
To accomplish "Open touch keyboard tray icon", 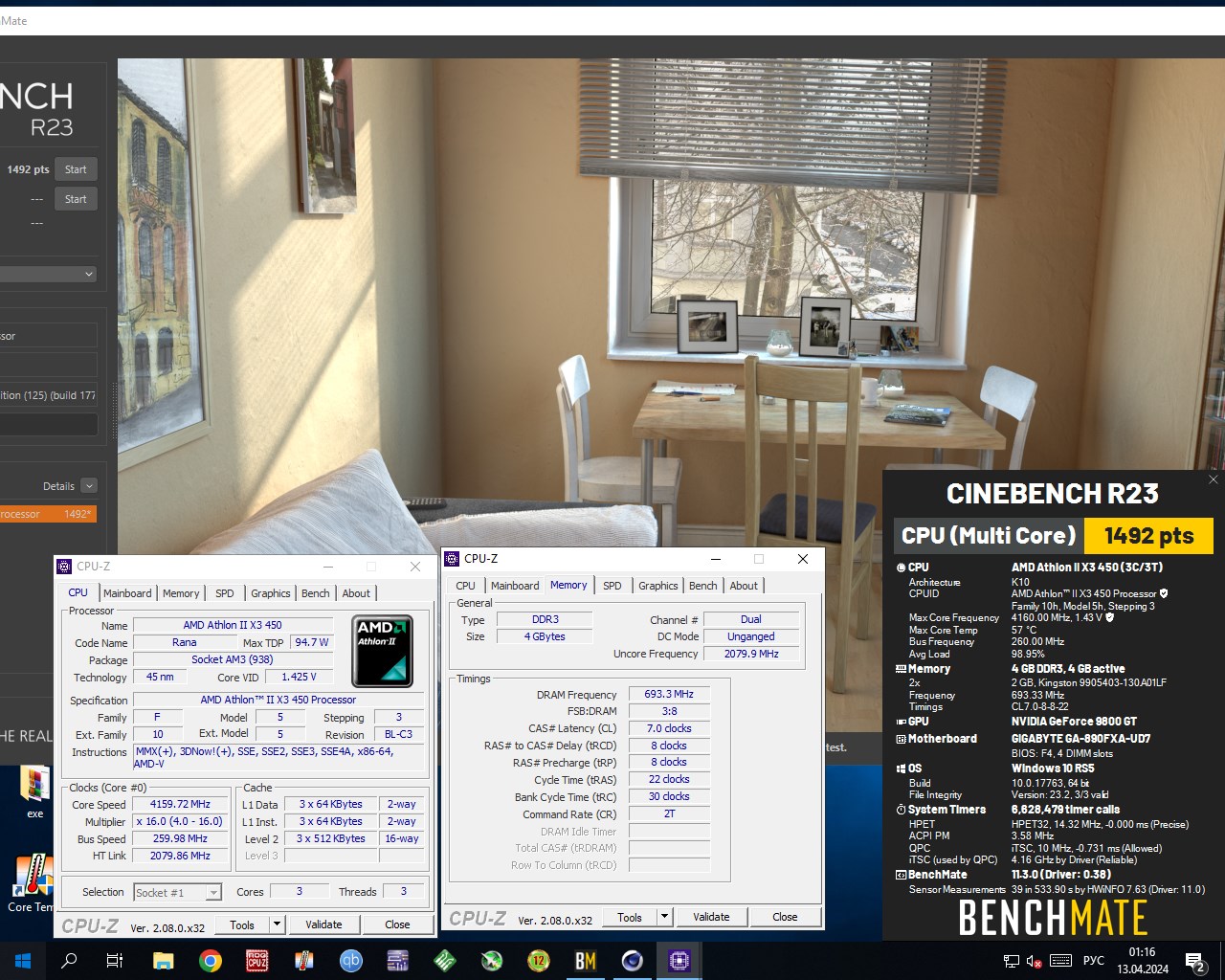I will pyautogui.click(x=1060, y=961).
